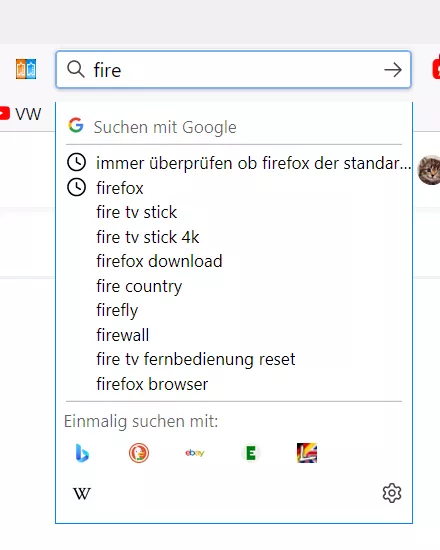Click inside the search text field
Image resolution: width=440 pixels, height=550 pixels.
(233, 69)
